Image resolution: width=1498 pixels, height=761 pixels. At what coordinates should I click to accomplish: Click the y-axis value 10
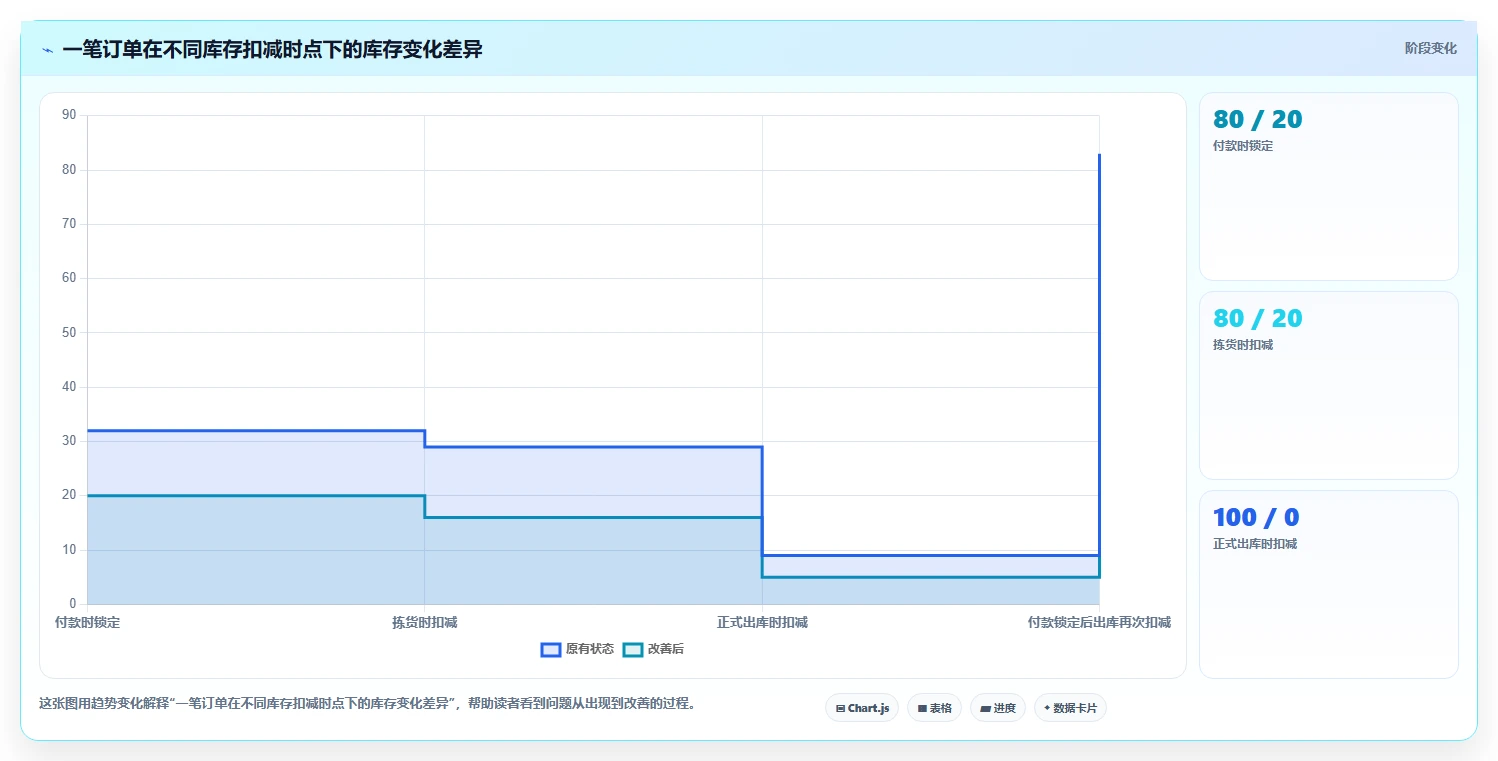(x=69, y=550)
